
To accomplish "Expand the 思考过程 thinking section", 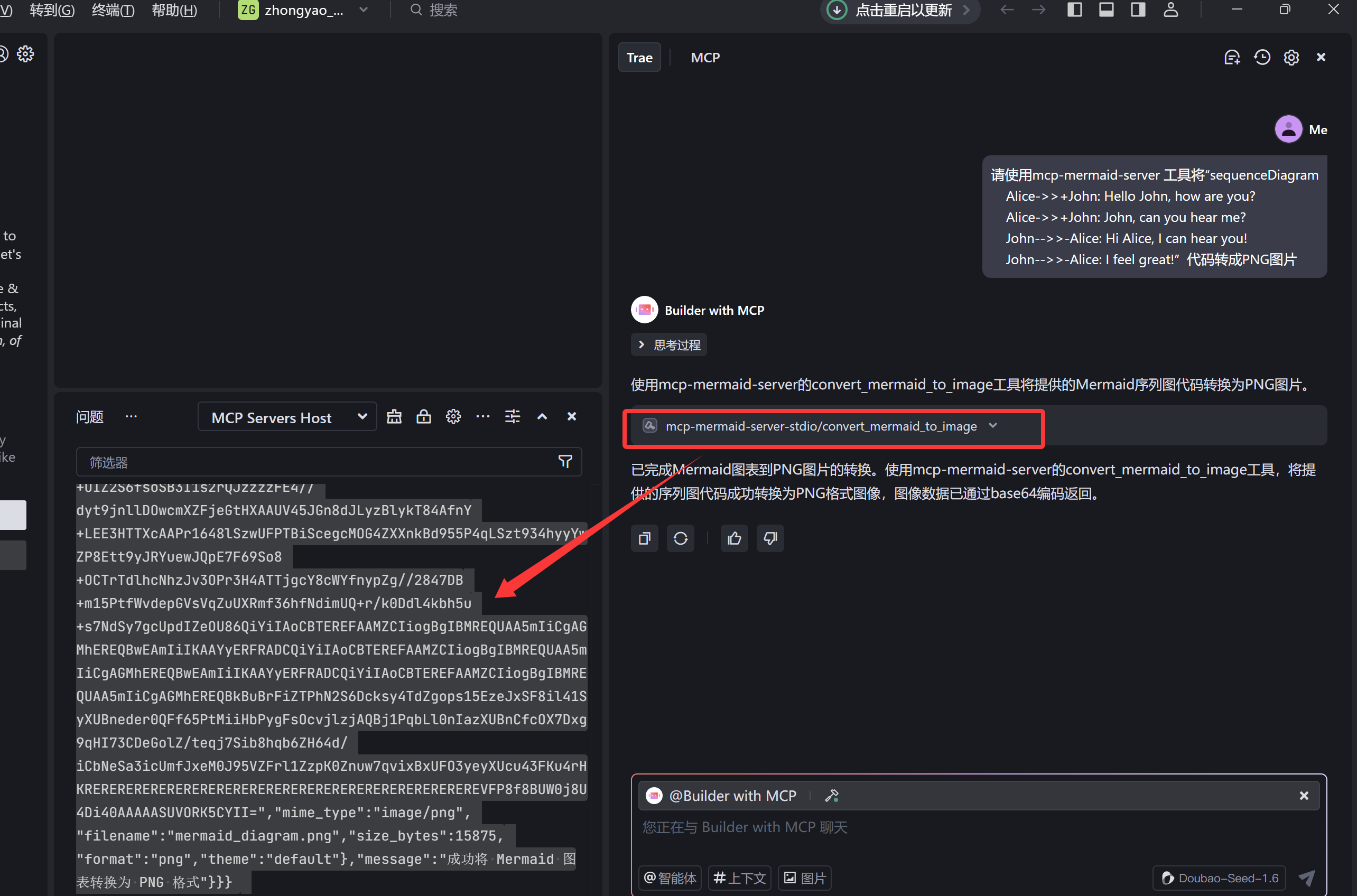I will (x=669, y=344).
